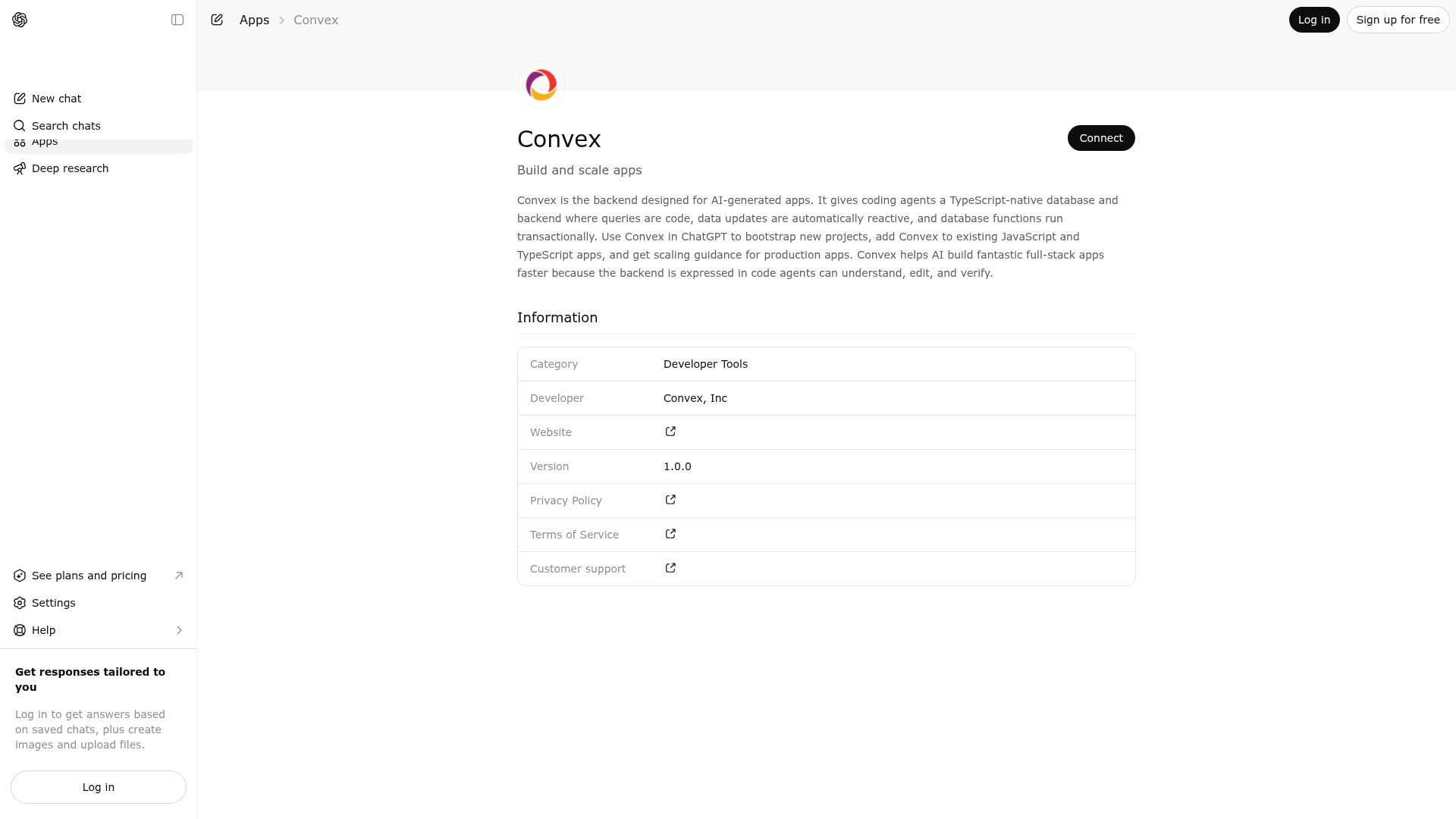
Task: Click arrow icon beside See plans and pricing
Action: click(x=179, y=576)
